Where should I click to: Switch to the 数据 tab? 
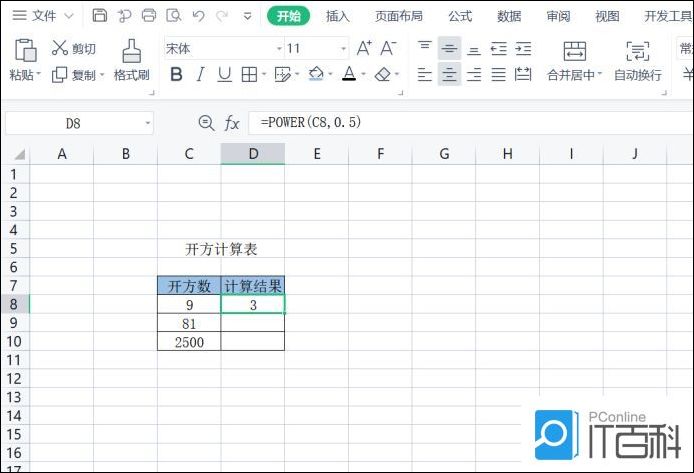(x=509, y=16)
